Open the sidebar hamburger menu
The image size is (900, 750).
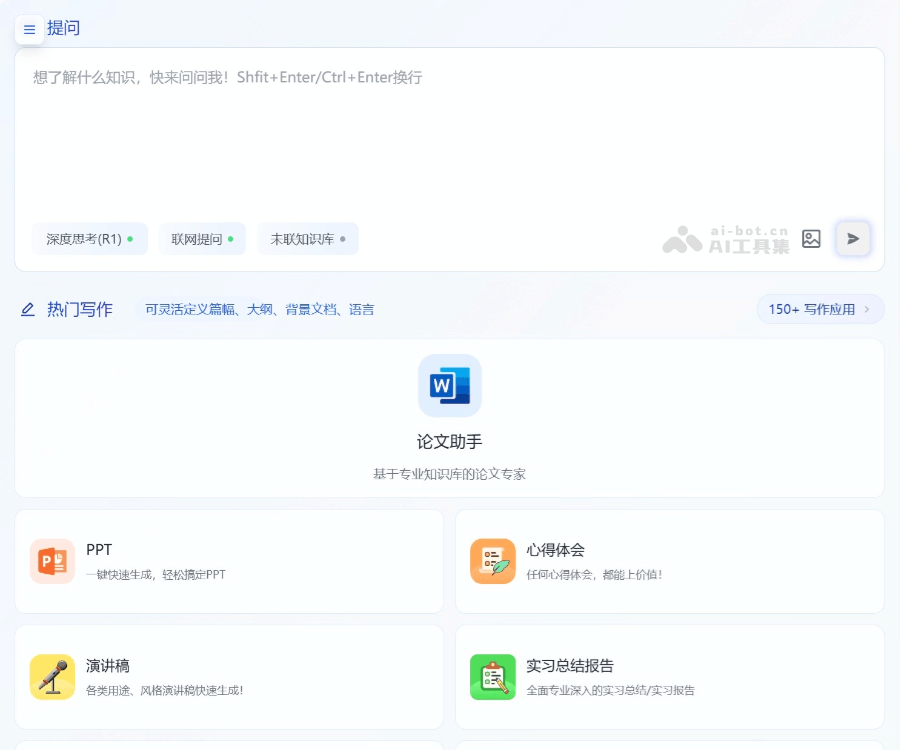tap(29, 29)
